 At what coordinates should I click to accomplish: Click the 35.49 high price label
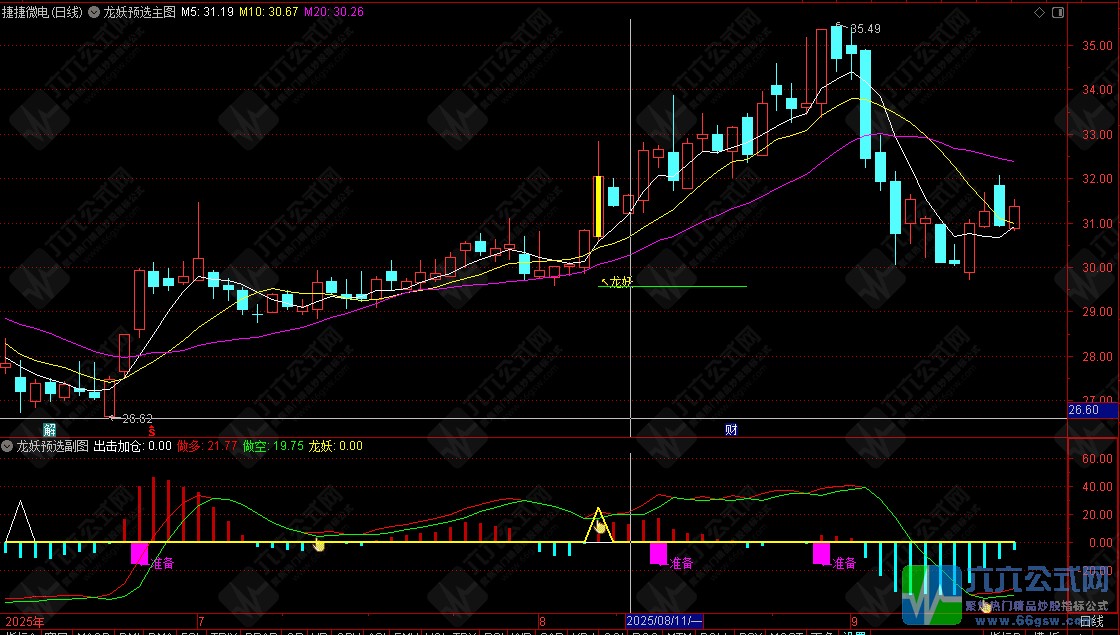pyautogui.click(x=865, y=29)
